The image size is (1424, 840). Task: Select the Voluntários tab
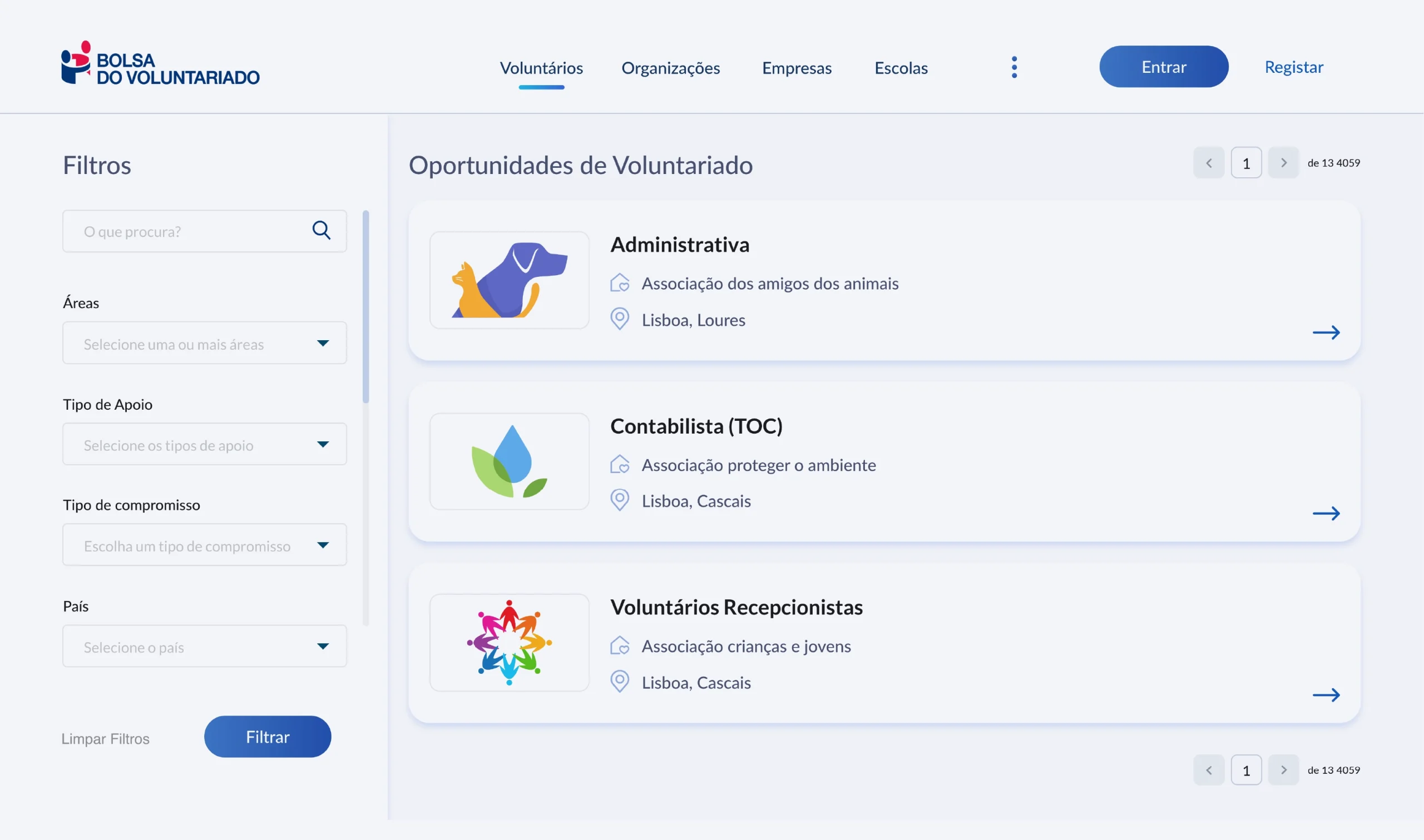coord(541,68)
